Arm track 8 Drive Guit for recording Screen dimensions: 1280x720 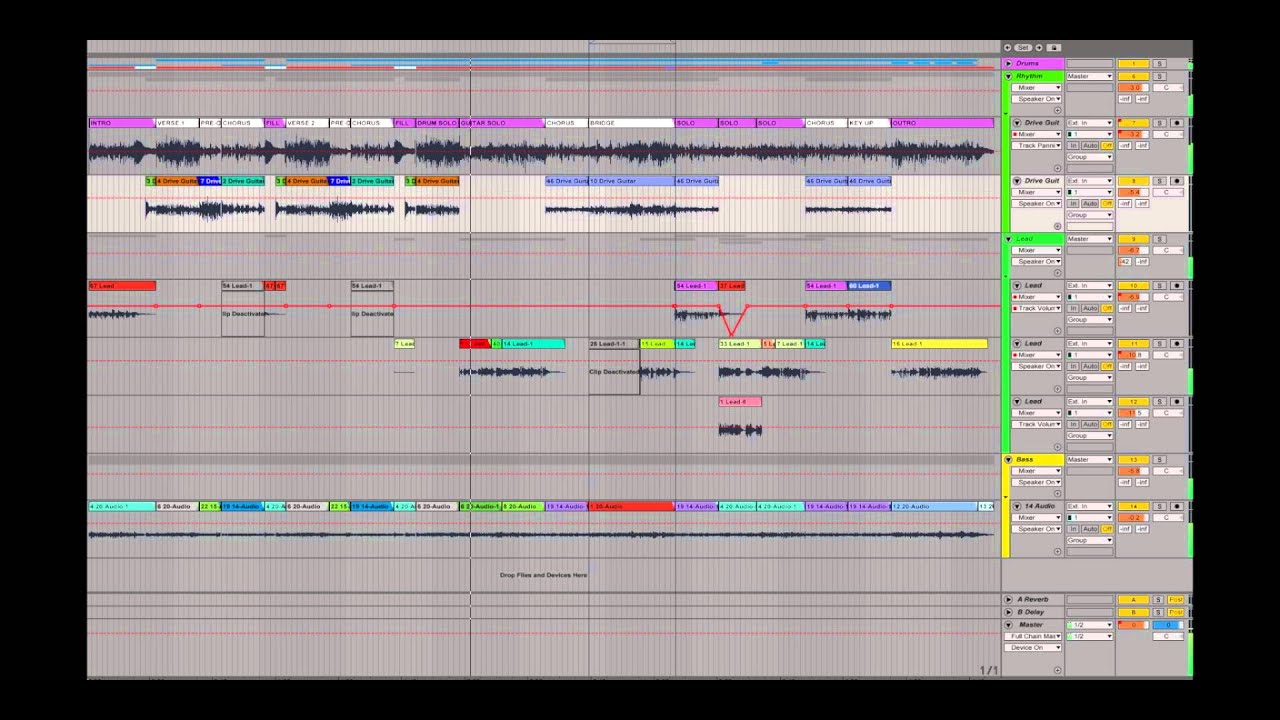click(1177, 181)
